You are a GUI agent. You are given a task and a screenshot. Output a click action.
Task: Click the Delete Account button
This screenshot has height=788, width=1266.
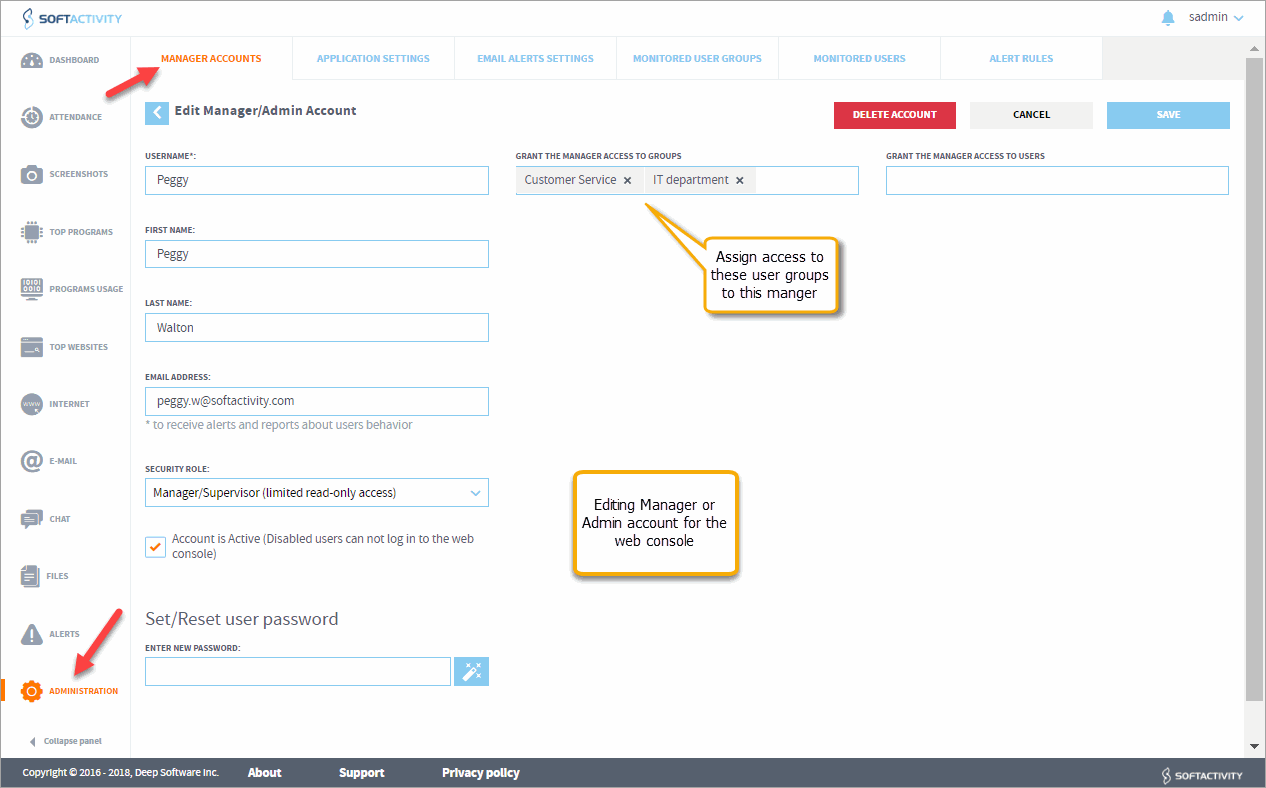pos(894,115)
